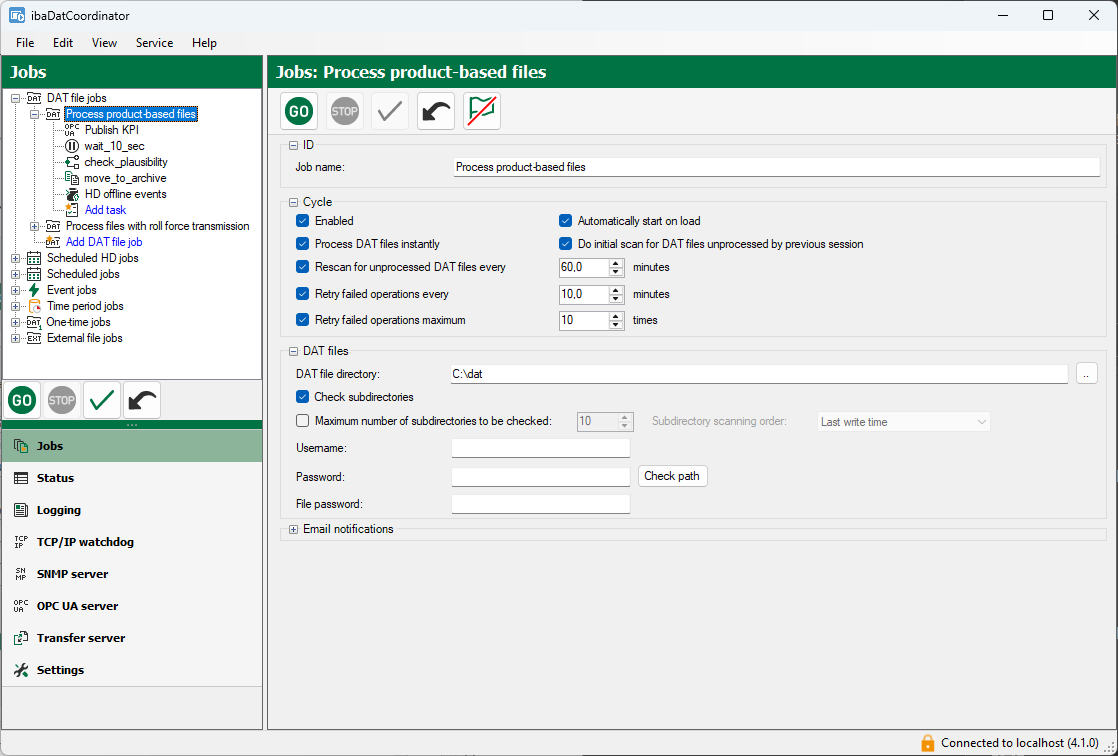Image resolution: width=1118 pixels, height=756 pixels.
Task: Open the Help menu
Action: (204, 43)
